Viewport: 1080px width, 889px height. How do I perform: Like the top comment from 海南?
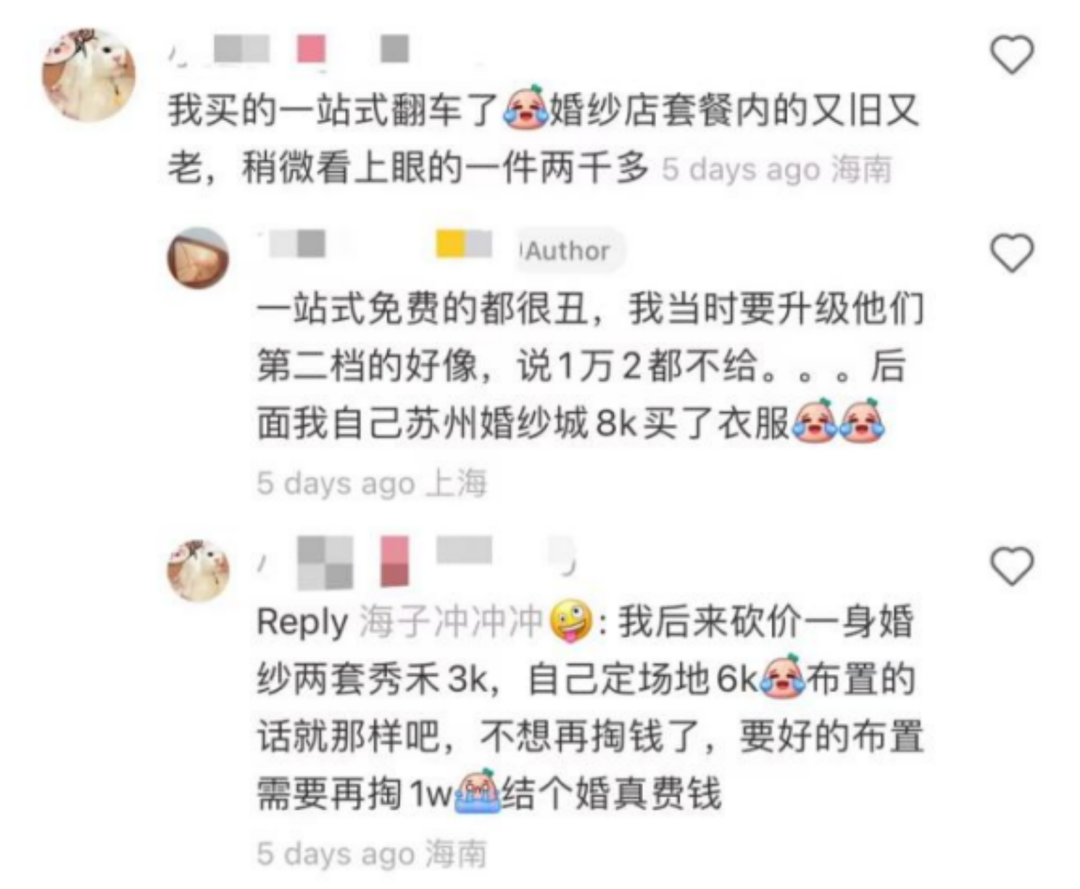(x=1012, y=54)
